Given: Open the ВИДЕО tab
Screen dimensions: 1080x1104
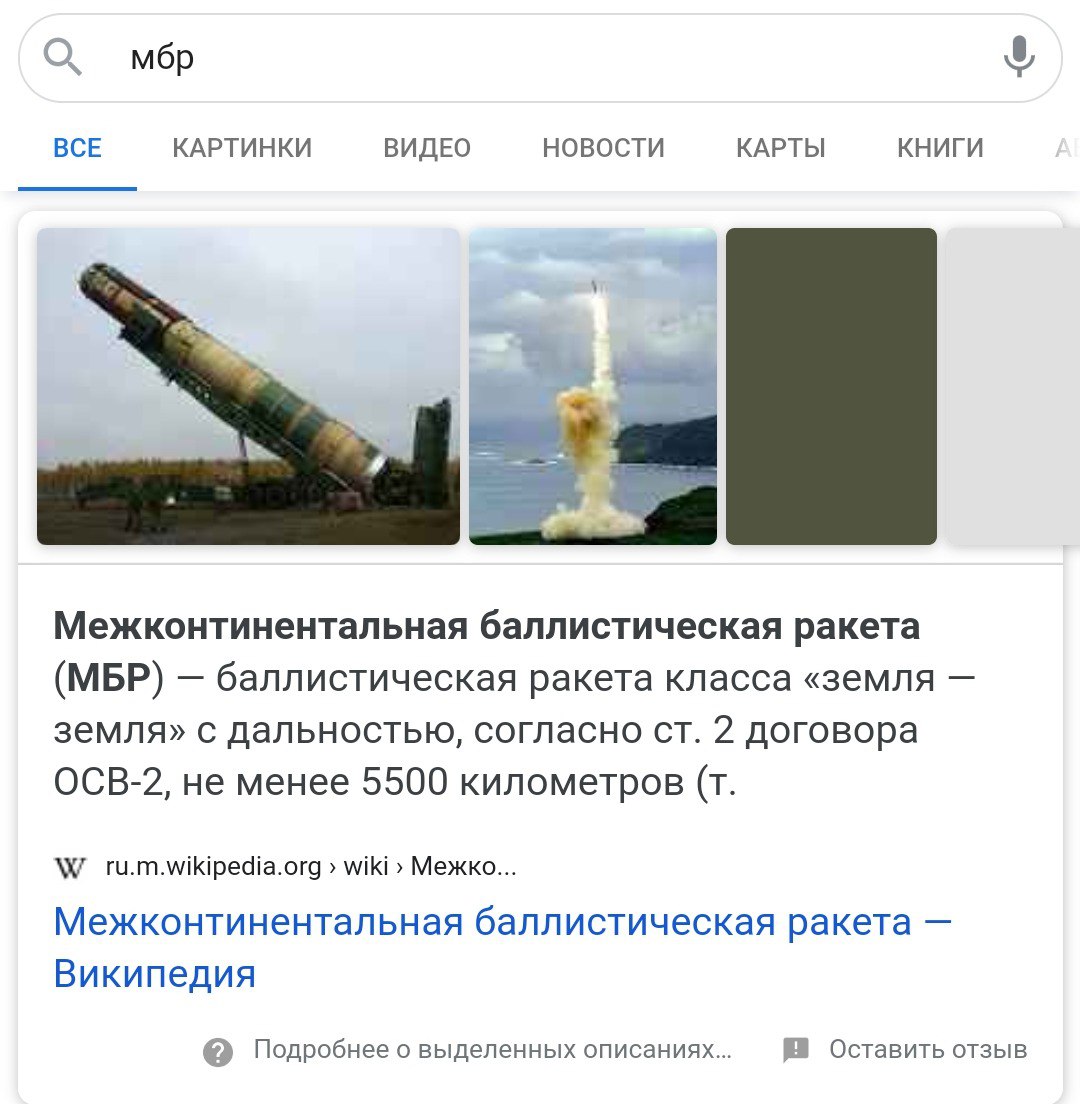Looking at the screenshot, I should point(427,149).
